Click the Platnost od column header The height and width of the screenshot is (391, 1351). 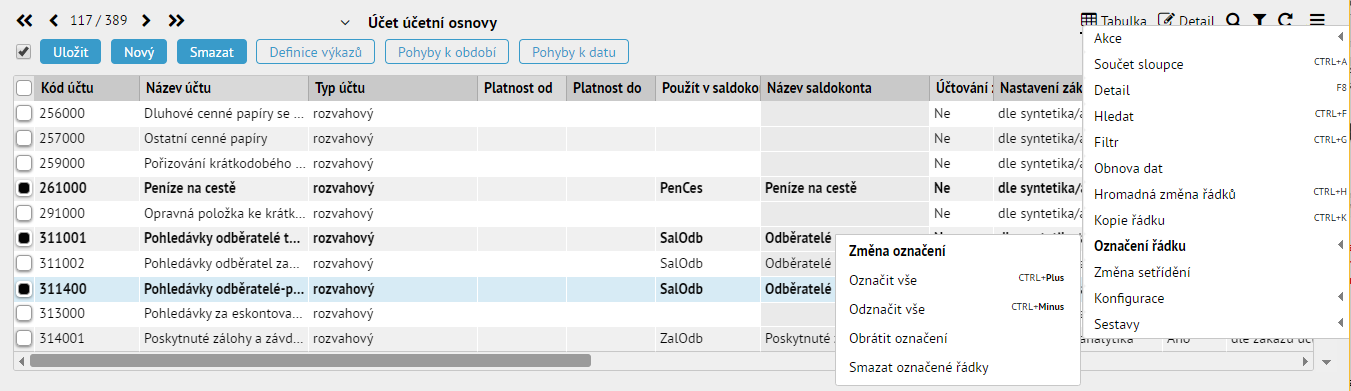(522, 88)
